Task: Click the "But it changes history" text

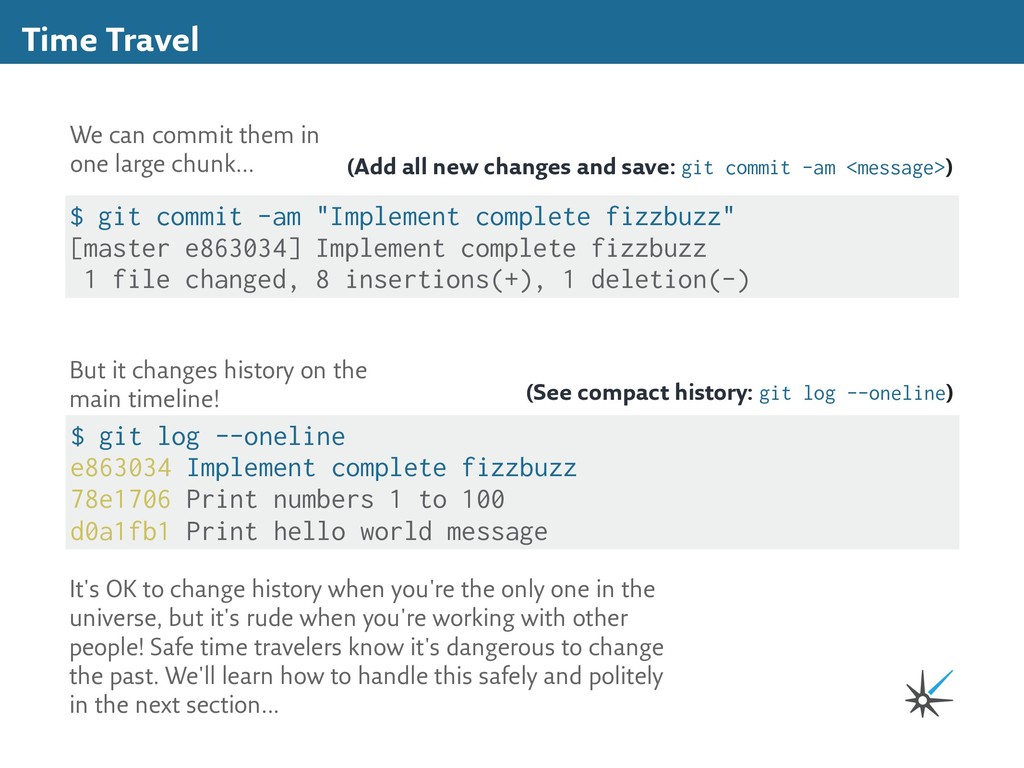Action: tap(218, 384)
